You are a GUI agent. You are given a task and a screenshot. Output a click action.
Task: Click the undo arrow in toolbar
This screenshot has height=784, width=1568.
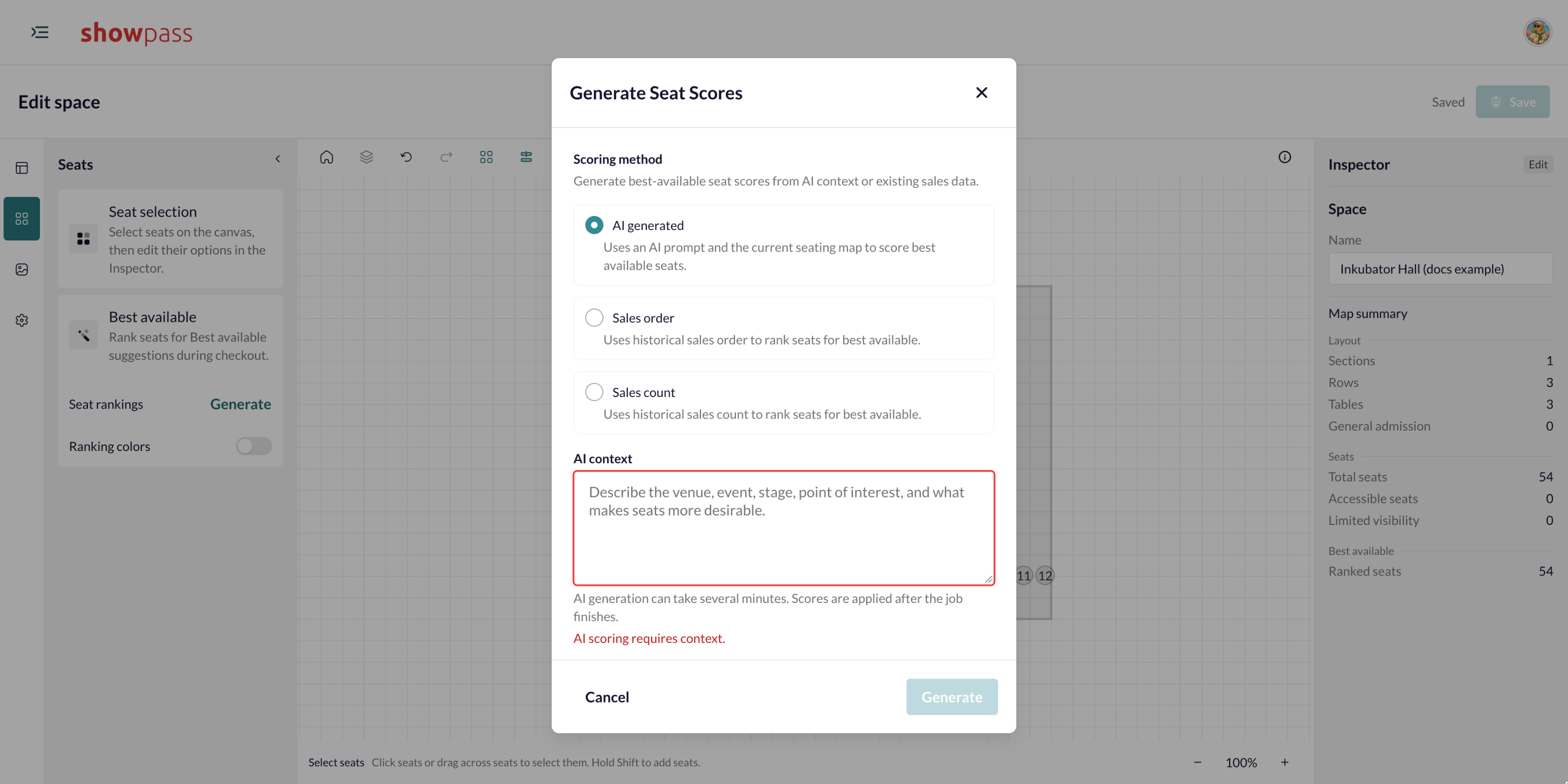coord(406,157)
